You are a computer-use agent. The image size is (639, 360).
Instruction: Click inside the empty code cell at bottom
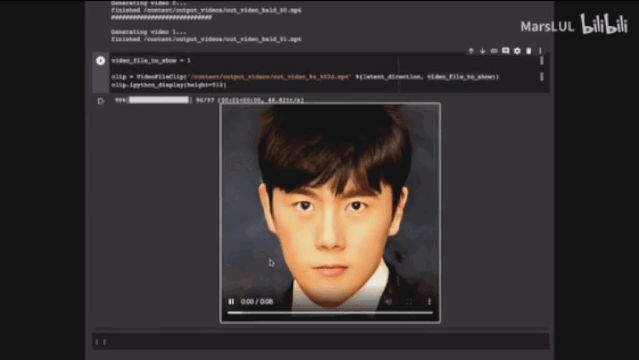coord(321,342)
